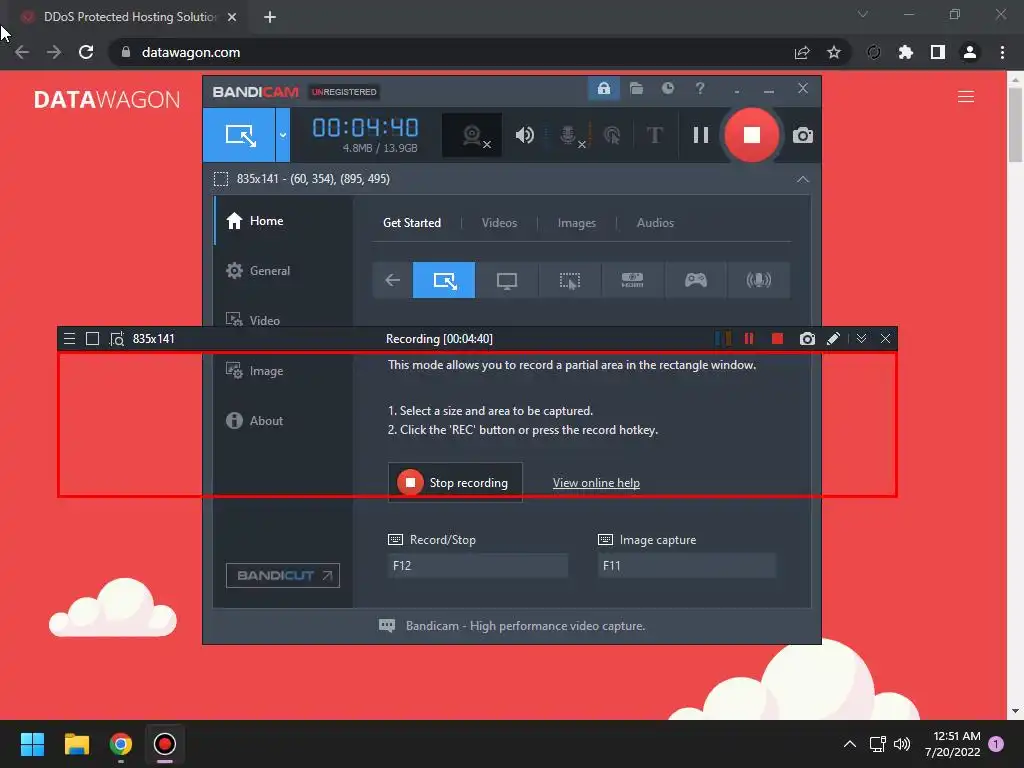
Task: Click the Bandicam footer message icon
Action: click(387, 626)
